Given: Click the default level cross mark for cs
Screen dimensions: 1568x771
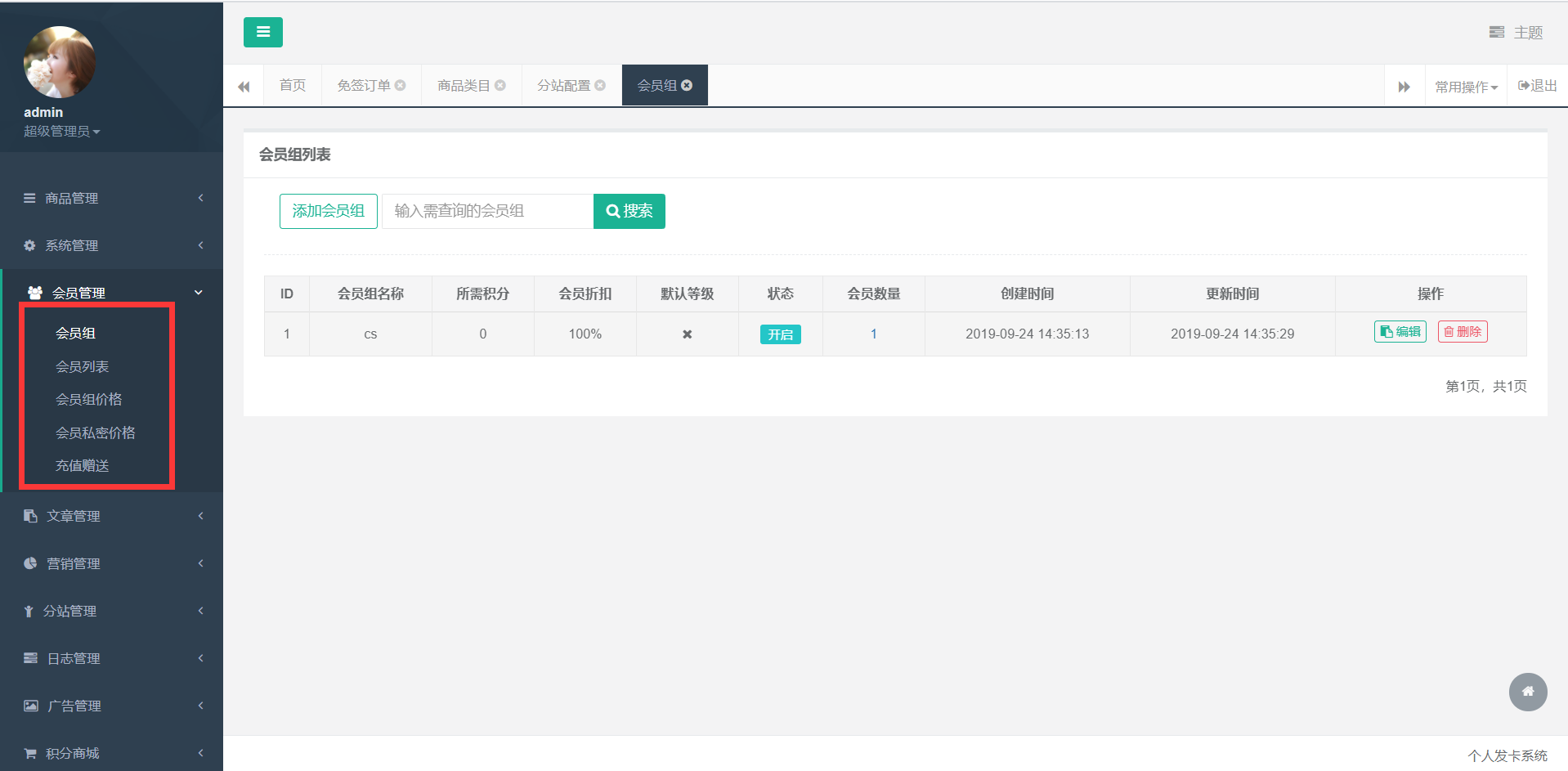Looking at the screenshot, I should coord(687,334).
